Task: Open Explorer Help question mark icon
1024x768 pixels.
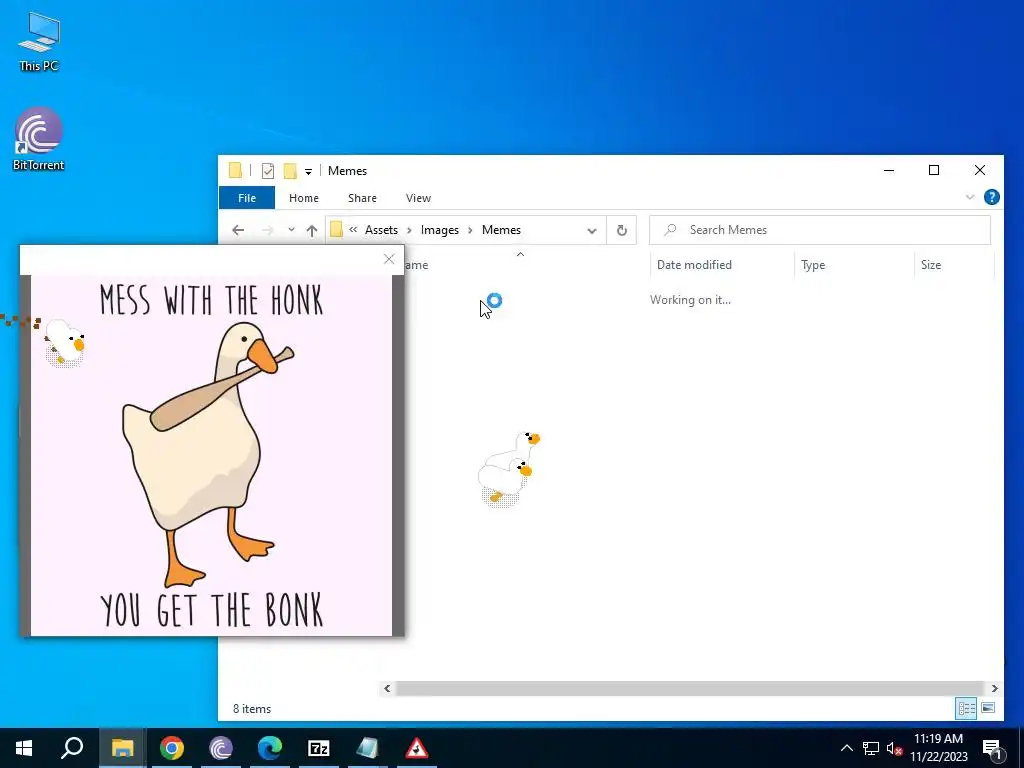Action: coord(991,197)
